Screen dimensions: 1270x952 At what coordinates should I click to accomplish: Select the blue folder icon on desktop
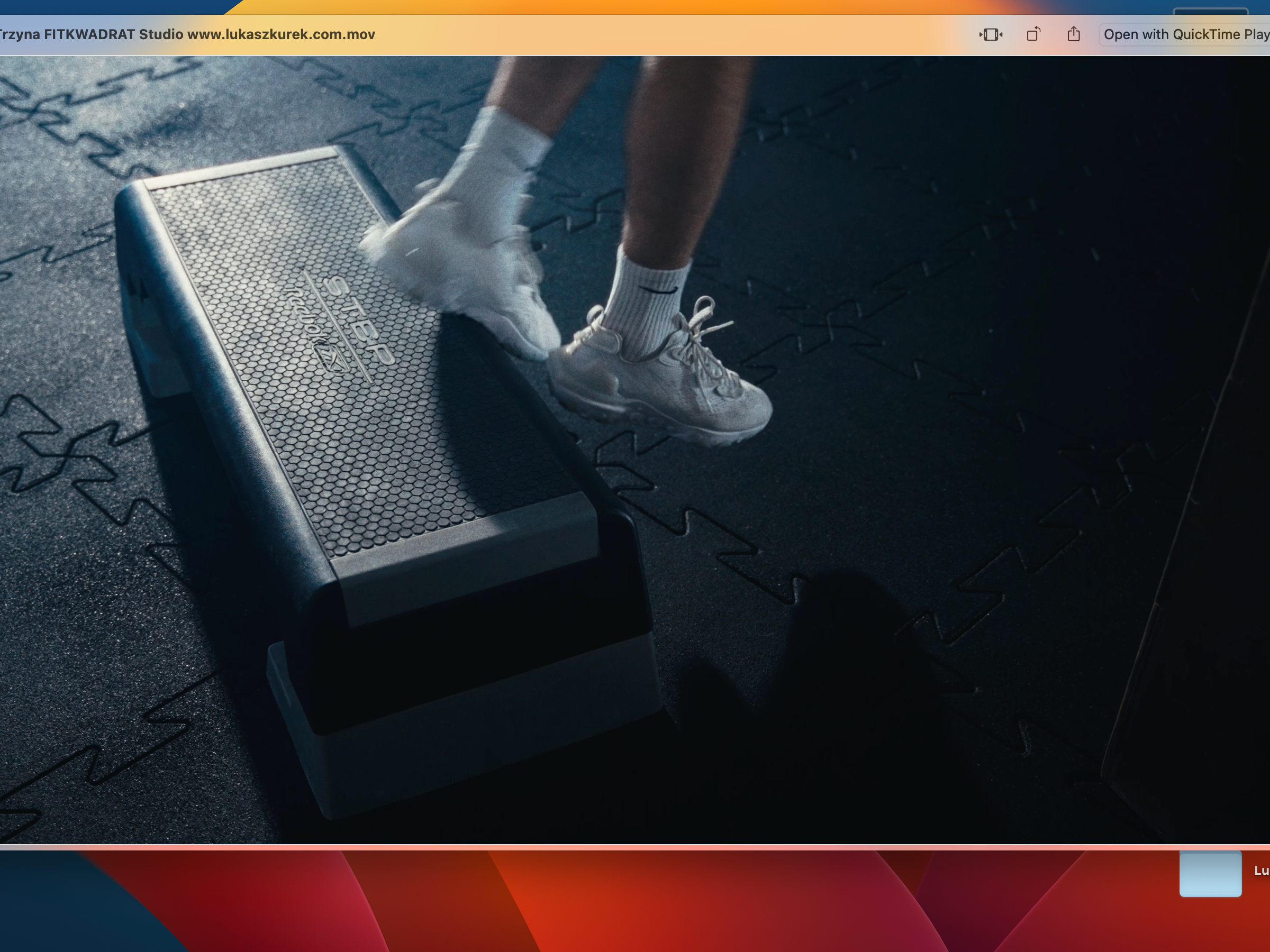click(1210, 873)
